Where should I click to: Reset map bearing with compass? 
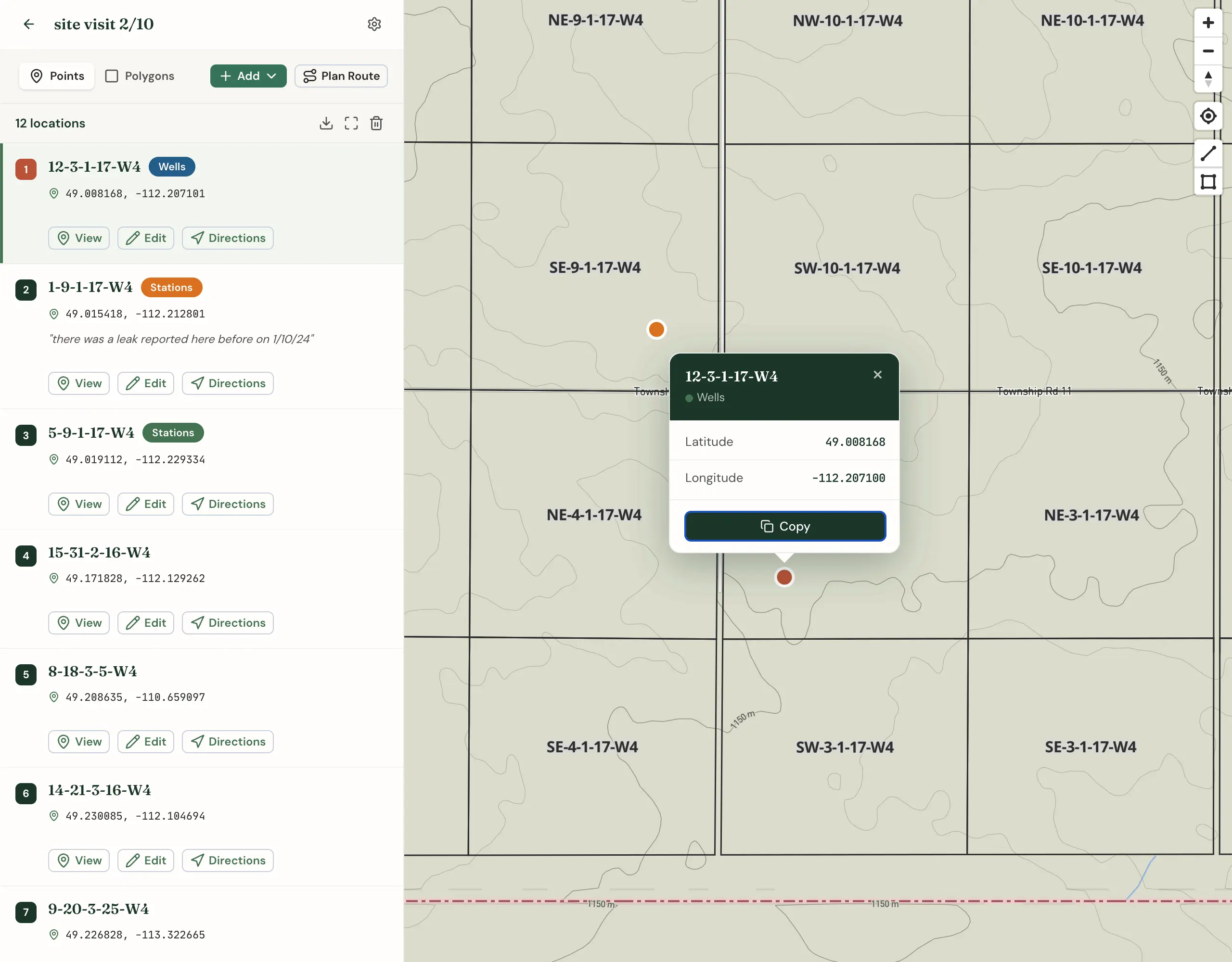coord(1208,79)
